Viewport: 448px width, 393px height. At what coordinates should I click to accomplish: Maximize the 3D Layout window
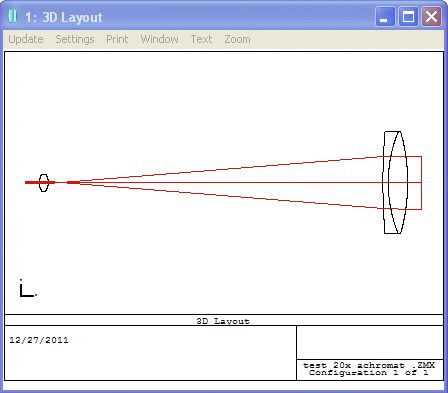click(408, 17)
